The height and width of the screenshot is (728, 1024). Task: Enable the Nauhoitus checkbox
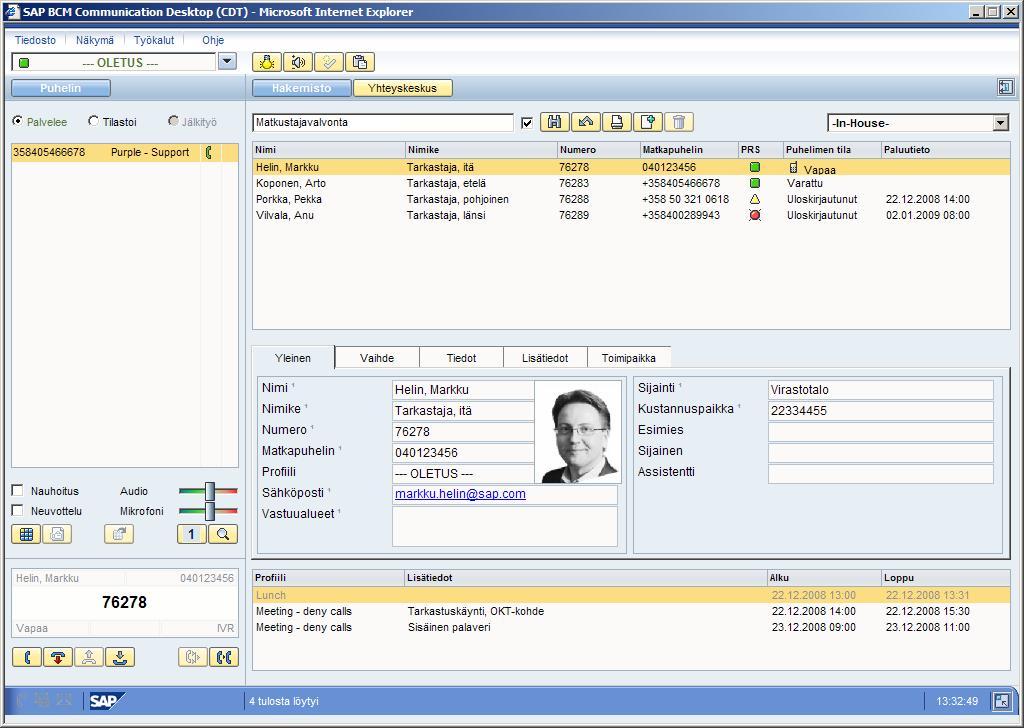18,490
